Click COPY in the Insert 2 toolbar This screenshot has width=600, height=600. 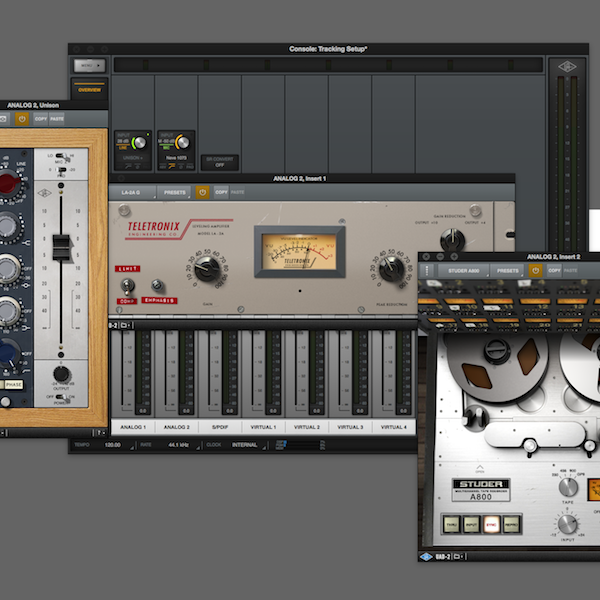(554, 270)
